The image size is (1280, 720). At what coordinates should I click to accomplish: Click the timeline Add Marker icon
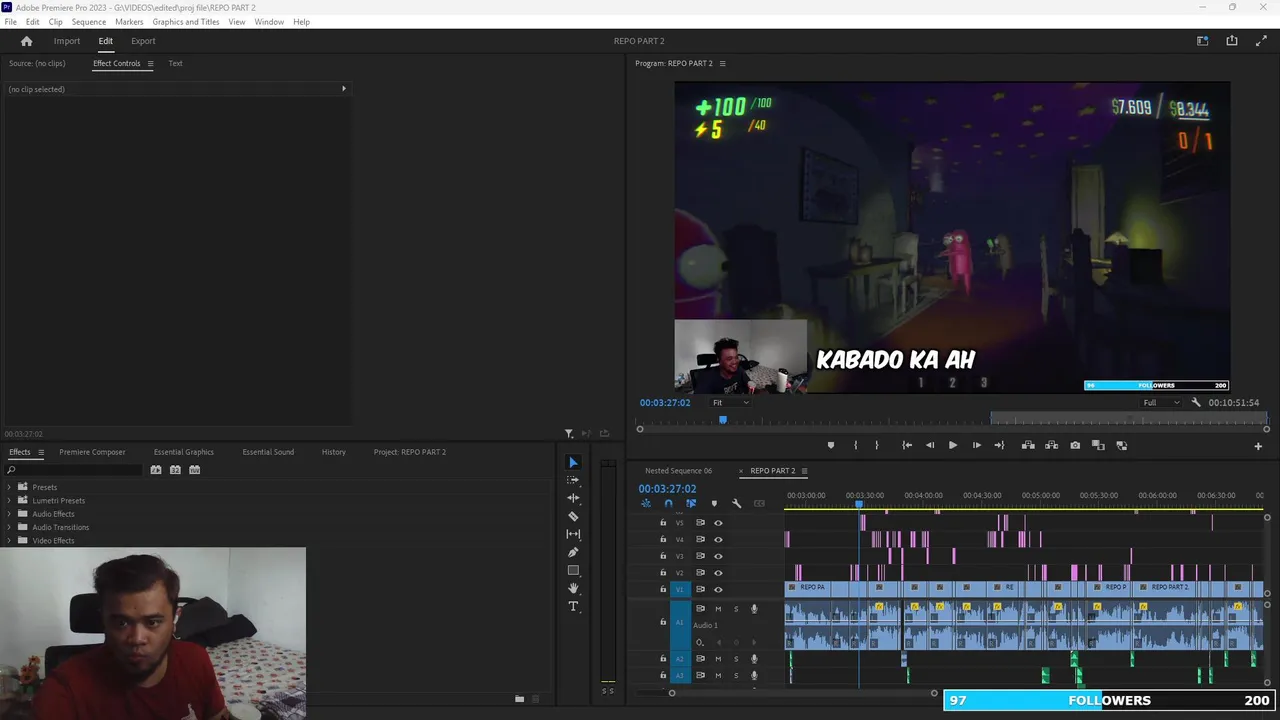point(714,504)
